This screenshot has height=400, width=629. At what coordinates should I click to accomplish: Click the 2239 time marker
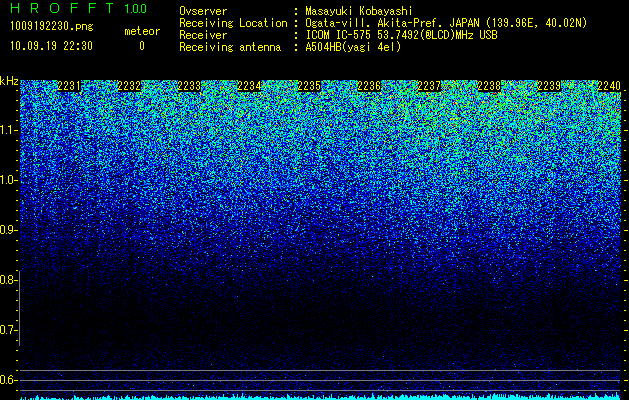549,86
